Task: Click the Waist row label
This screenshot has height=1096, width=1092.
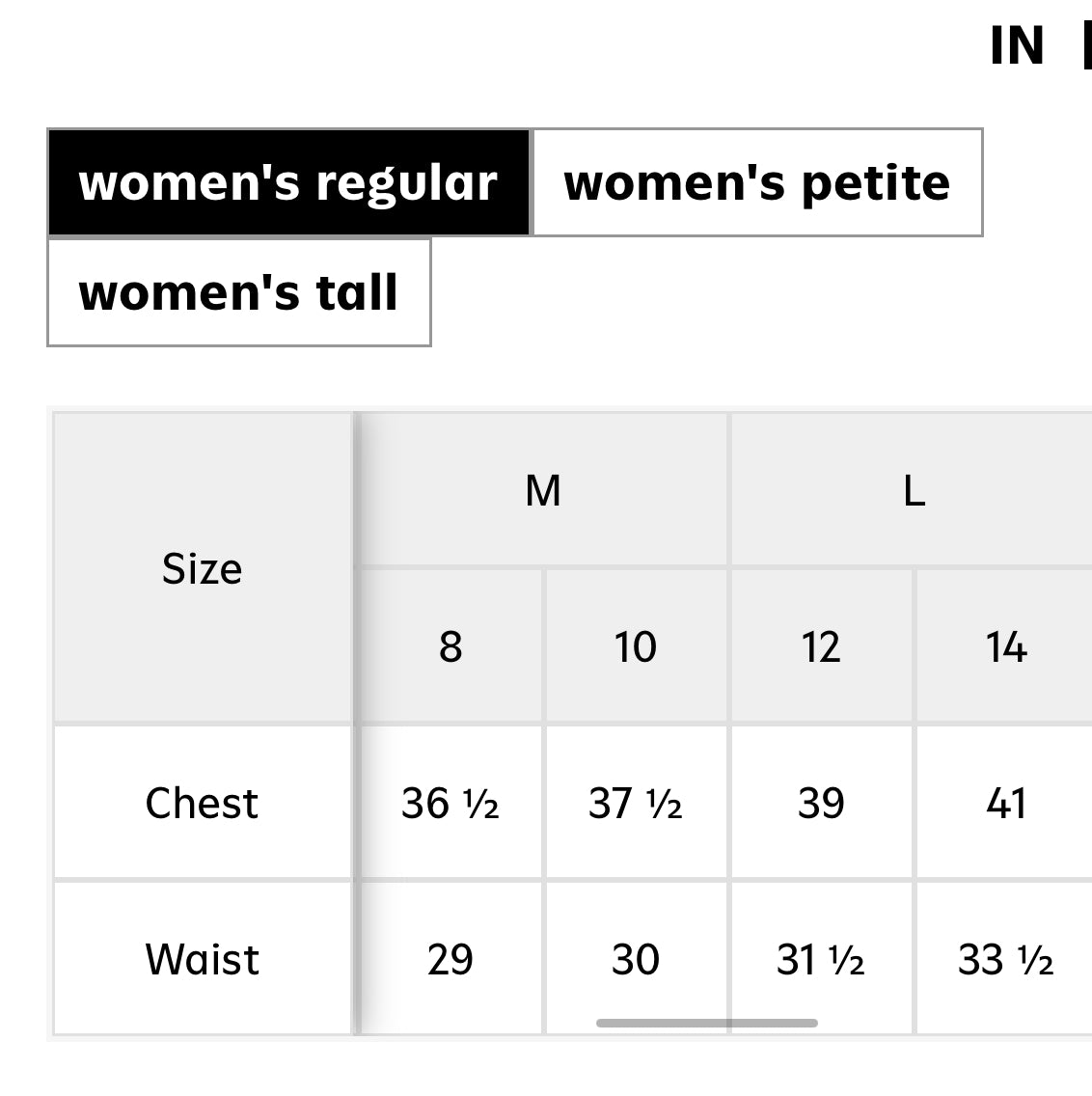Action: (x=202, y=959)
